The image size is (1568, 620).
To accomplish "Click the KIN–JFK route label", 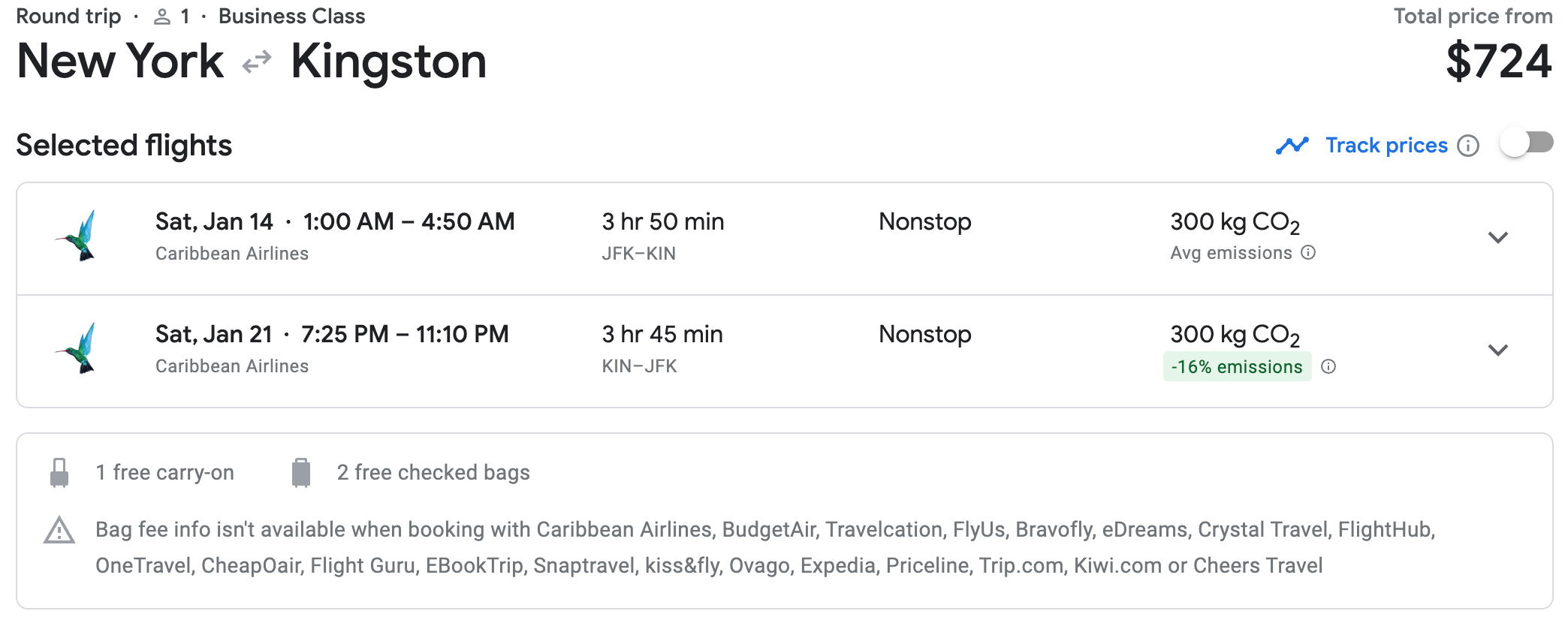I will [639, 366].
